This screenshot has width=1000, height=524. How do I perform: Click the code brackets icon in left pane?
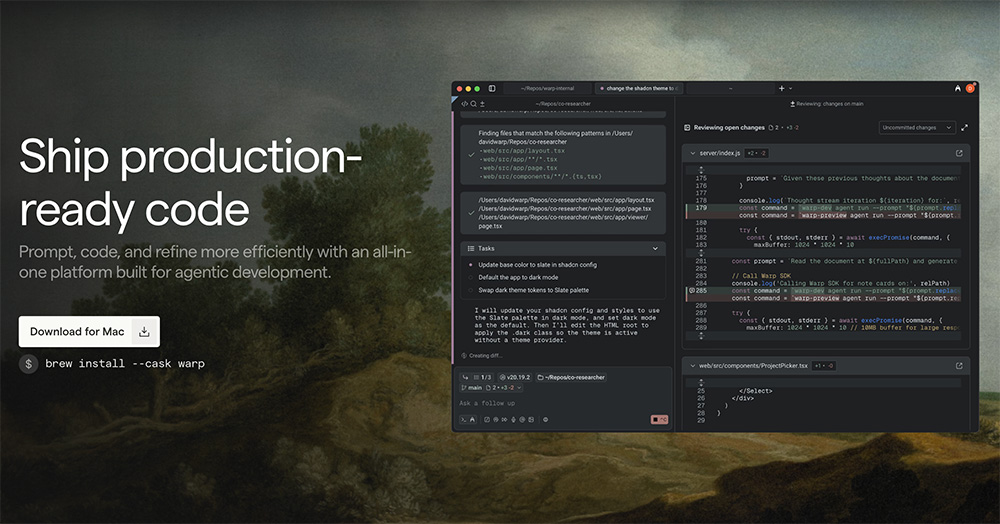[464, 104]
